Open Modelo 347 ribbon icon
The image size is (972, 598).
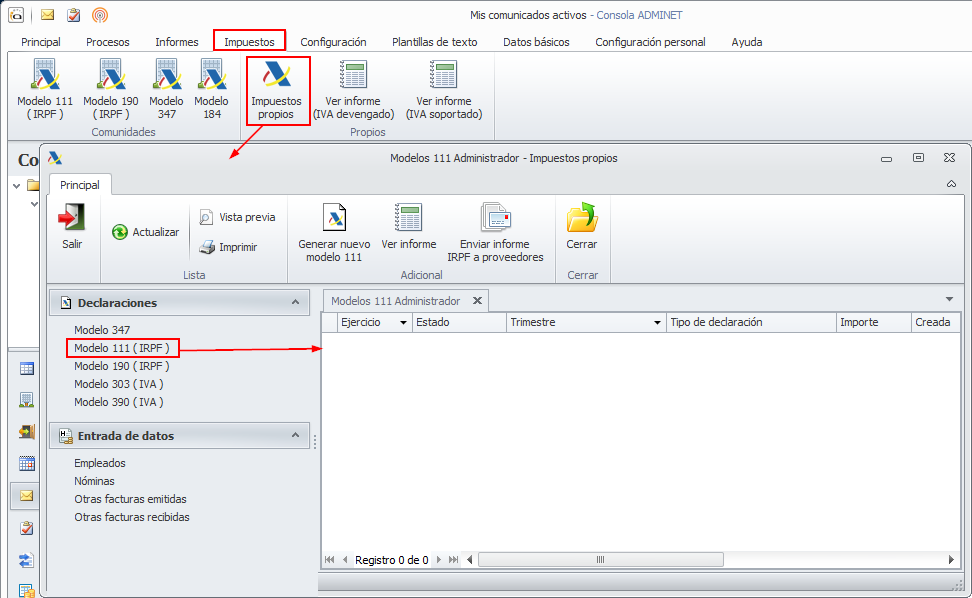[166, 89]
